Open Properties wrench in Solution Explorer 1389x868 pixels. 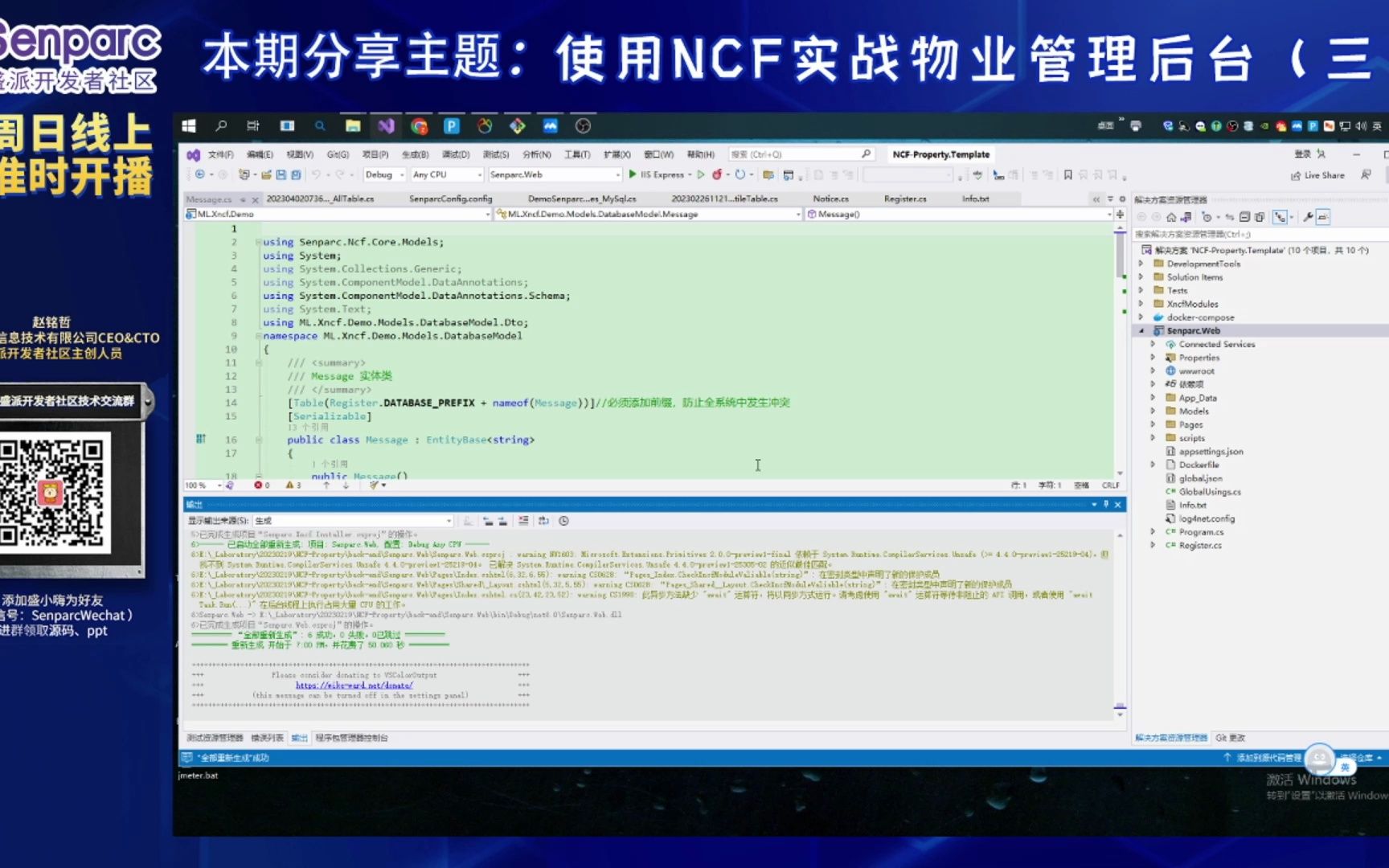click(1308, 217)
